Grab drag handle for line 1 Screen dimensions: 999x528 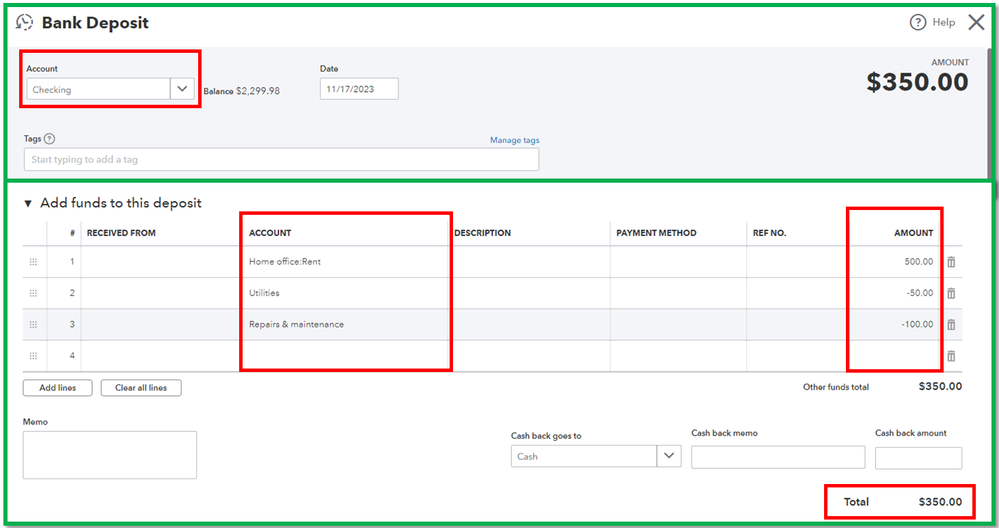[x=33, y=261]
